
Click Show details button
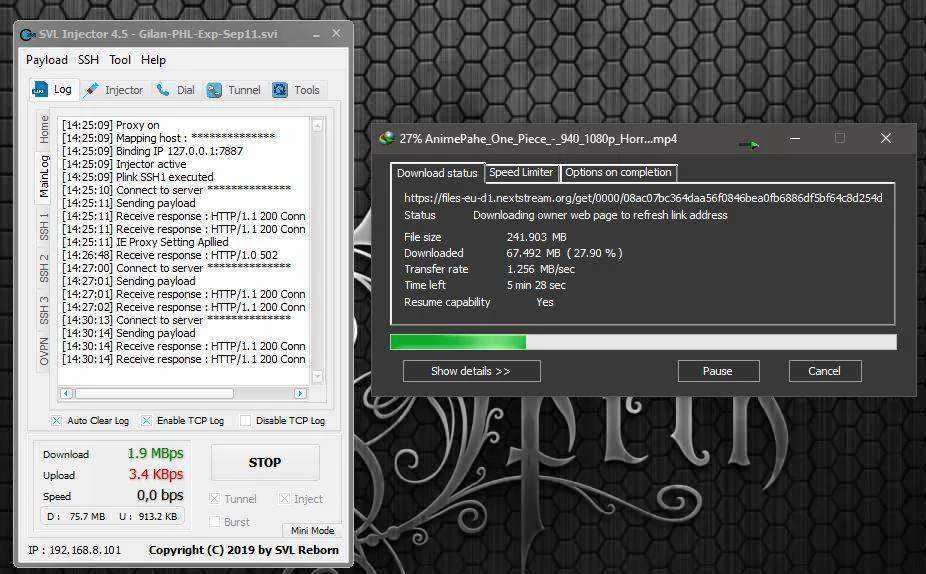click(471, 371)
